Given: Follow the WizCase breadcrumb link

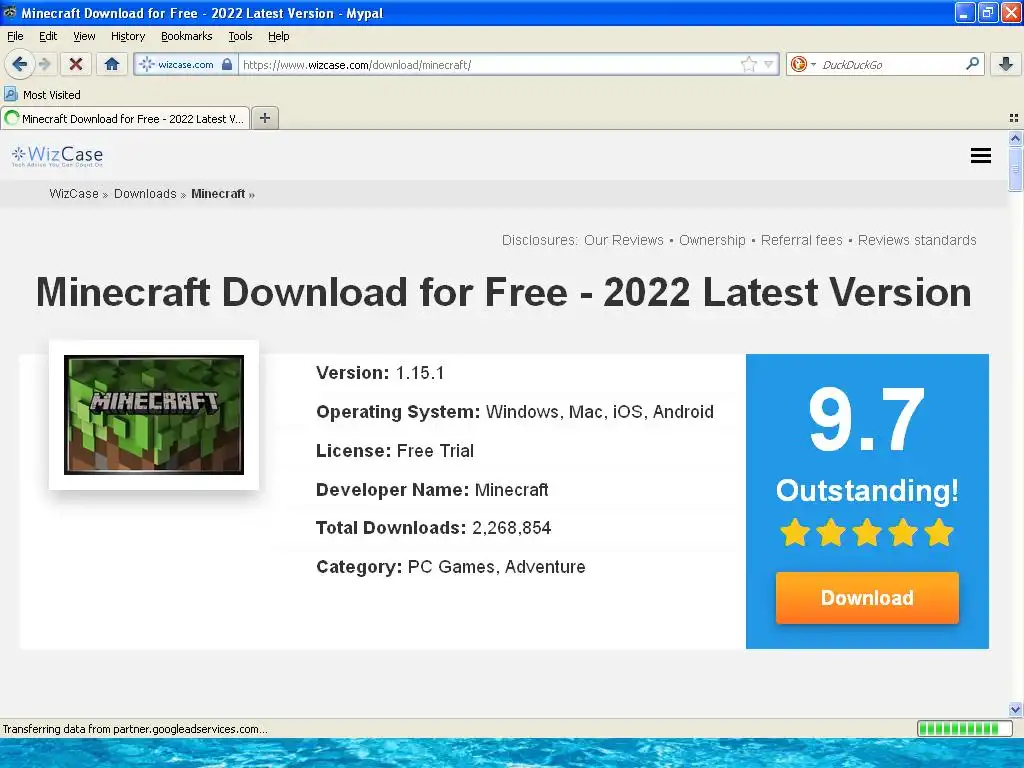Looking at the screenshot, I should click(x=74, y=194).
